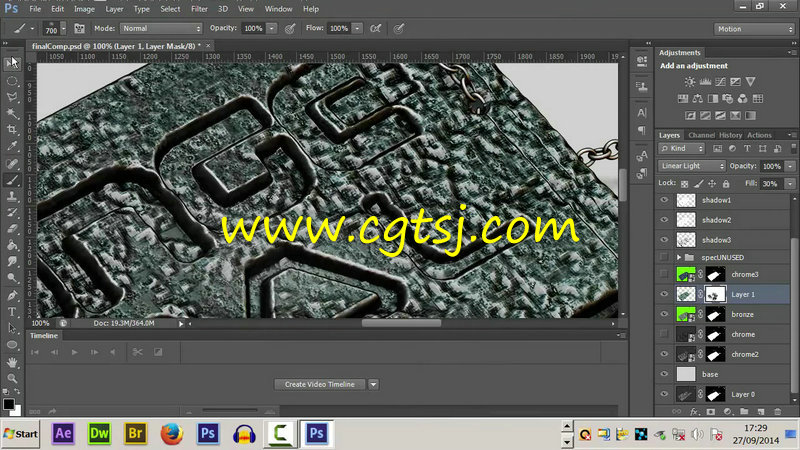Viewport: 800px width, 450px height.
Task: Open the layer Kind filter dropdown
Action: pos(681,148)
